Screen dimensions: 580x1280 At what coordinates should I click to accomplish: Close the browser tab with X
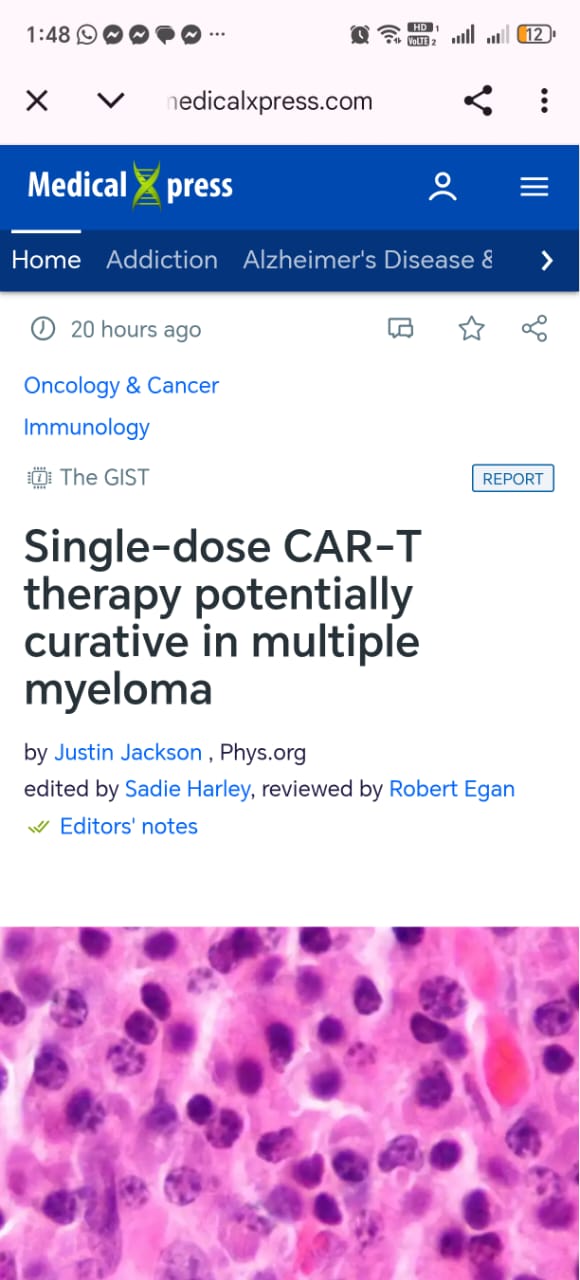(37, 101)
